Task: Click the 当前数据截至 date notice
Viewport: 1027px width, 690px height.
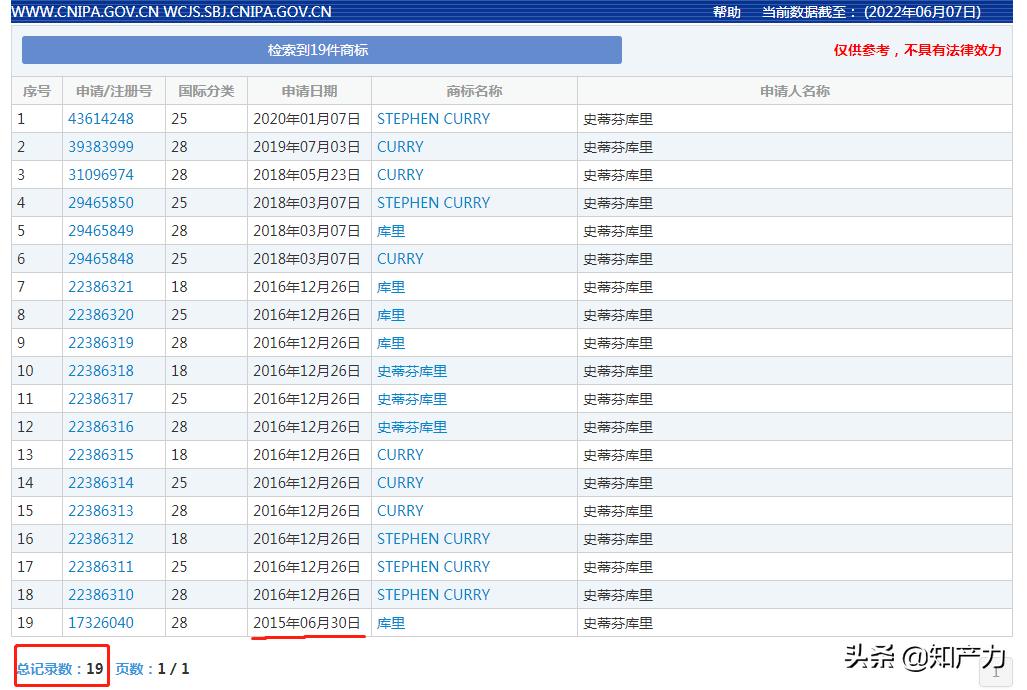Action: (871, 12)
